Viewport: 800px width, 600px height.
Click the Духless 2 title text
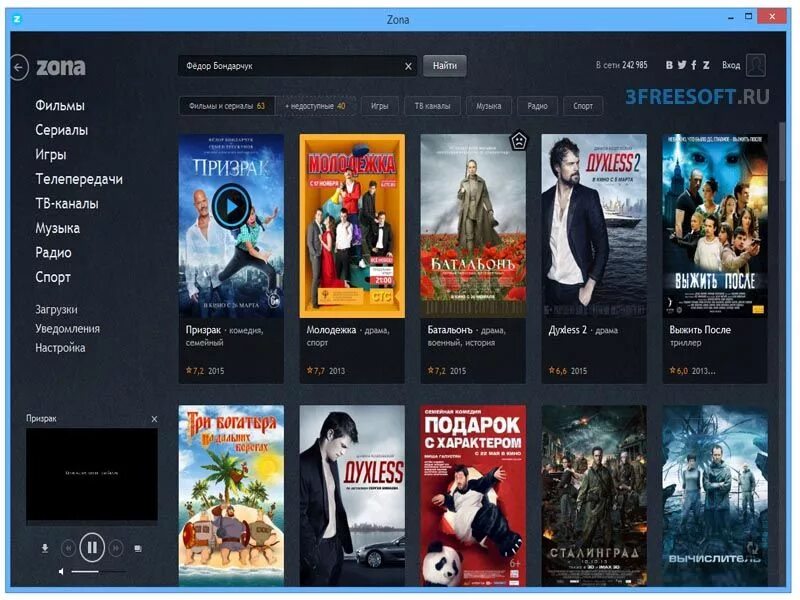tap(567, 330)
